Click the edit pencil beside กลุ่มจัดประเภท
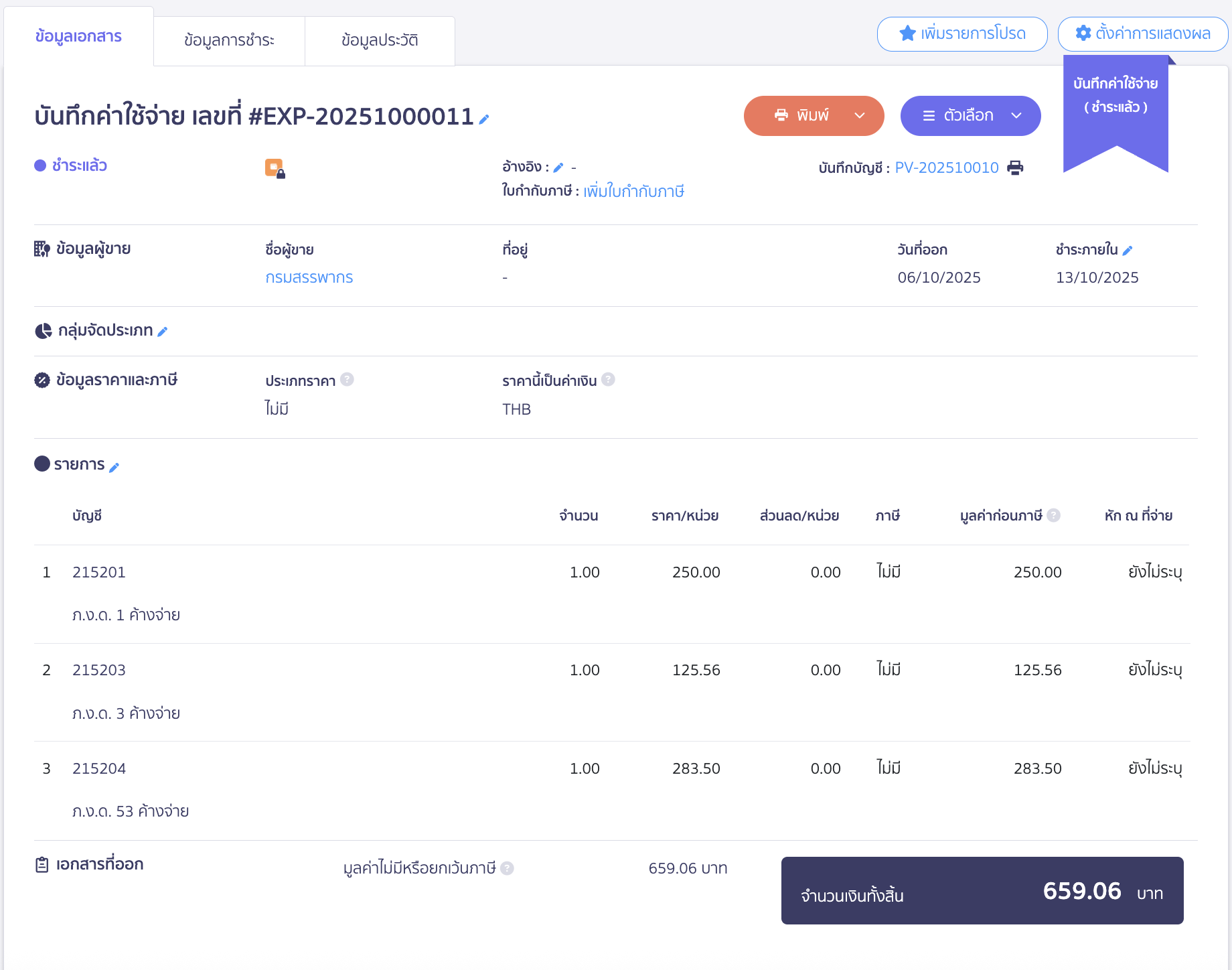Image resolution: width=1232 pixels, height=970 pixels. [162, 332]
